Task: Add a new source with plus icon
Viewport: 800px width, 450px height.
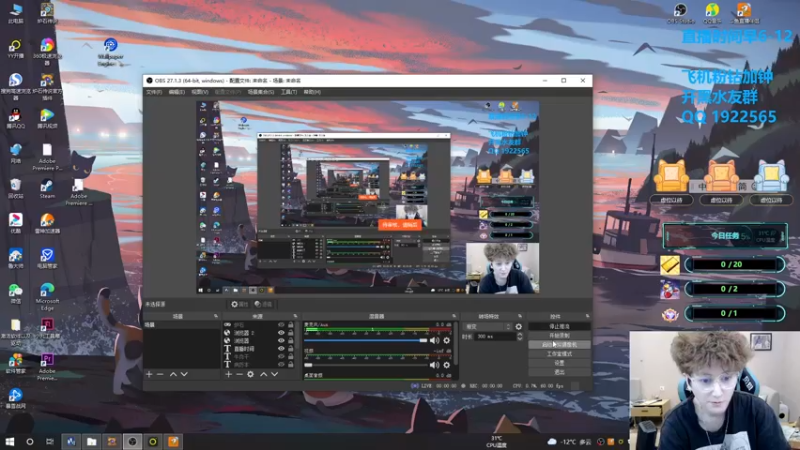Action: [229, 374]
